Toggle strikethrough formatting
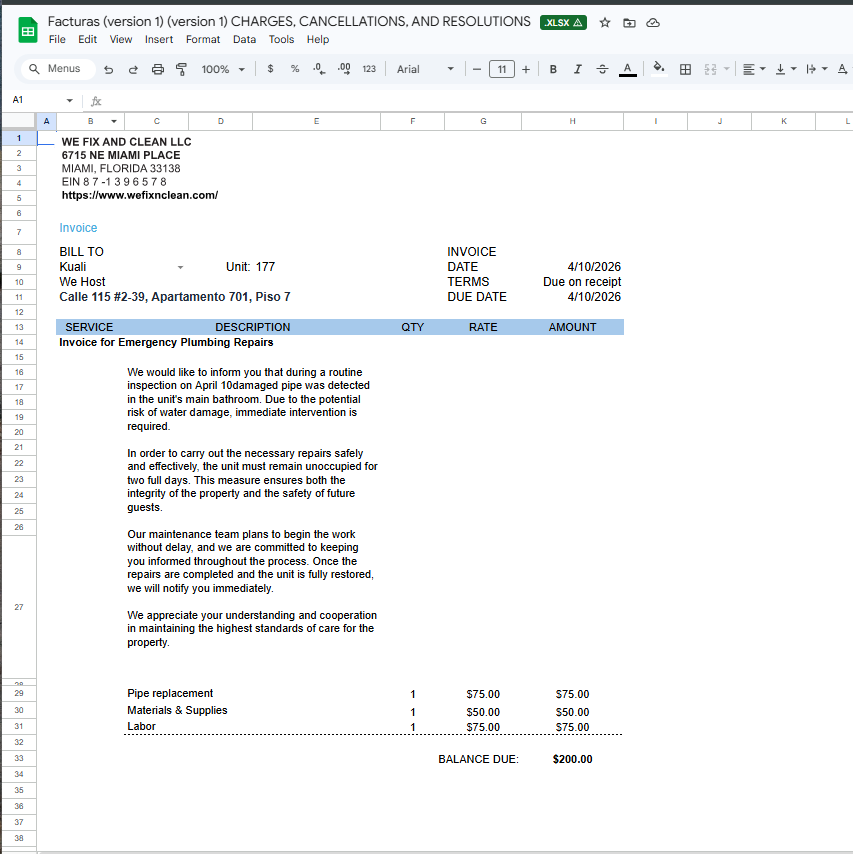This screenshot has width=853, height=854. click(602, 69)
